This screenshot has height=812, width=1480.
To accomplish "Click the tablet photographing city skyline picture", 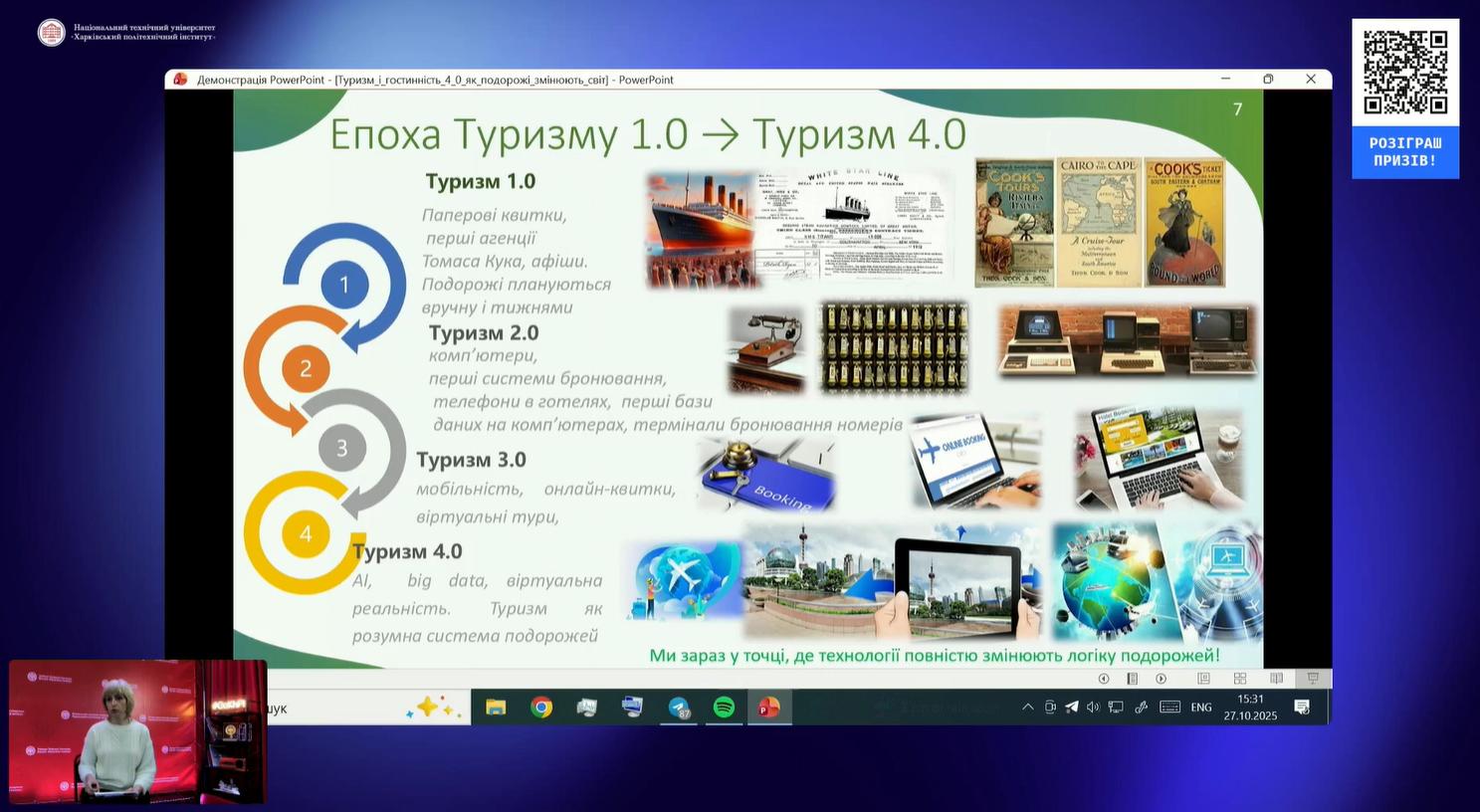I will pyautogui.click(x=893, y=581).
